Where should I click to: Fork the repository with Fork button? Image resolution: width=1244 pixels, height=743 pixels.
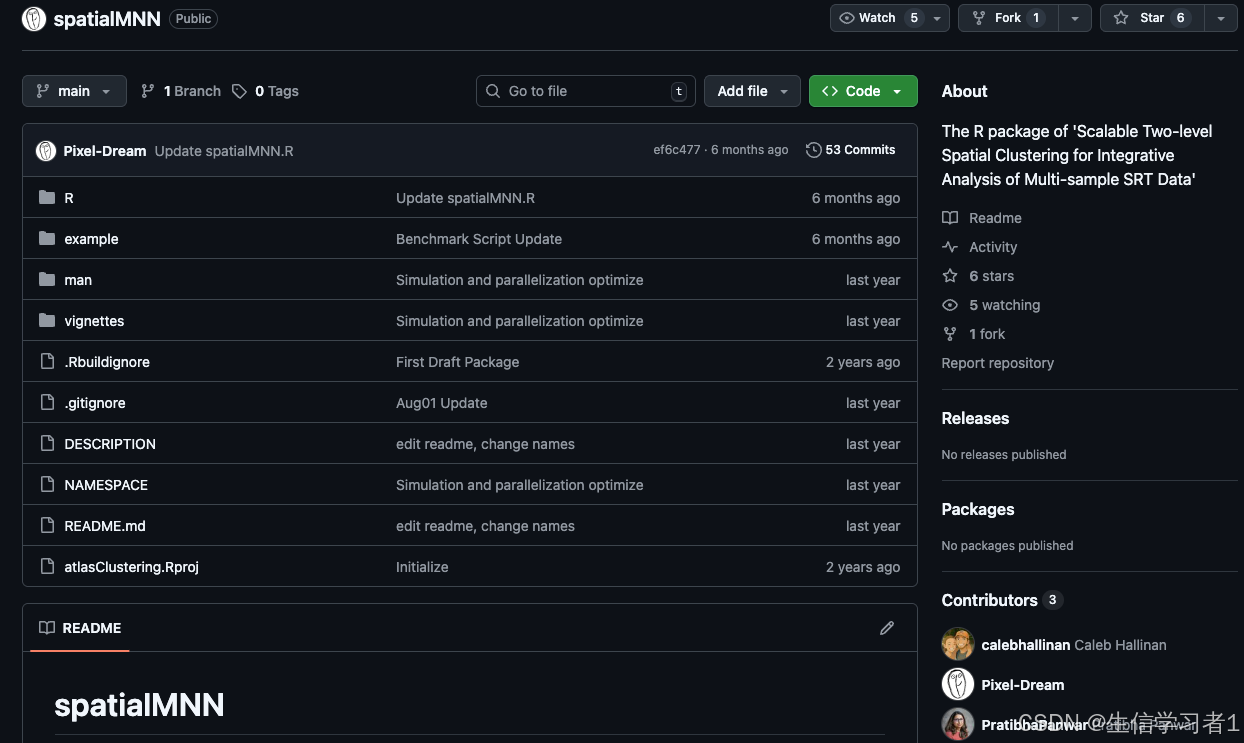coord(1008,18)
